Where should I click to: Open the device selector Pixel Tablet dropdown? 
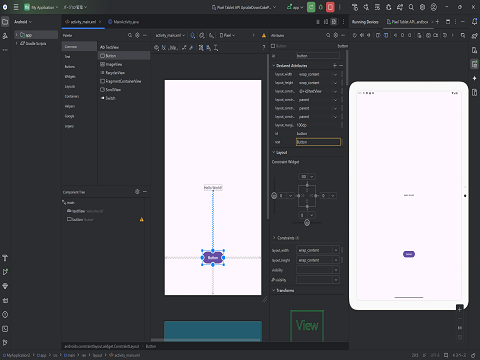244,7
